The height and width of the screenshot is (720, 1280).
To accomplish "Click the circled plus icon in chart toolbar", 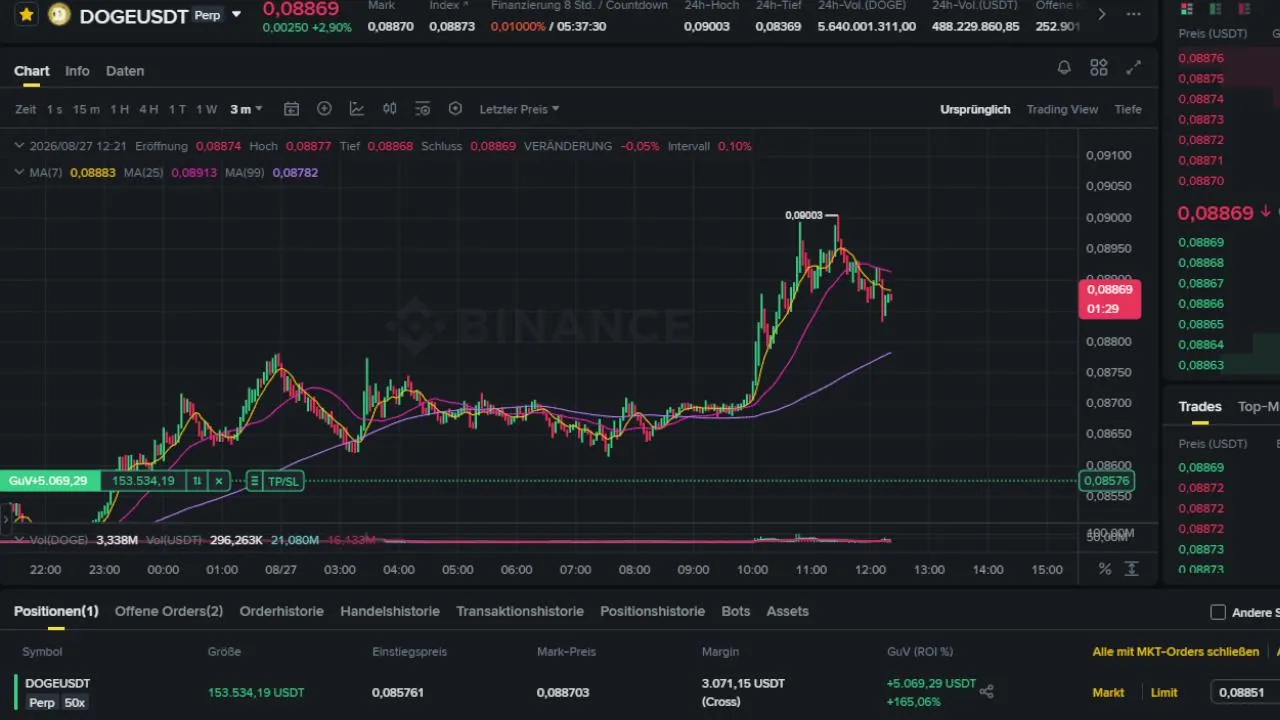I will [324, 109].
